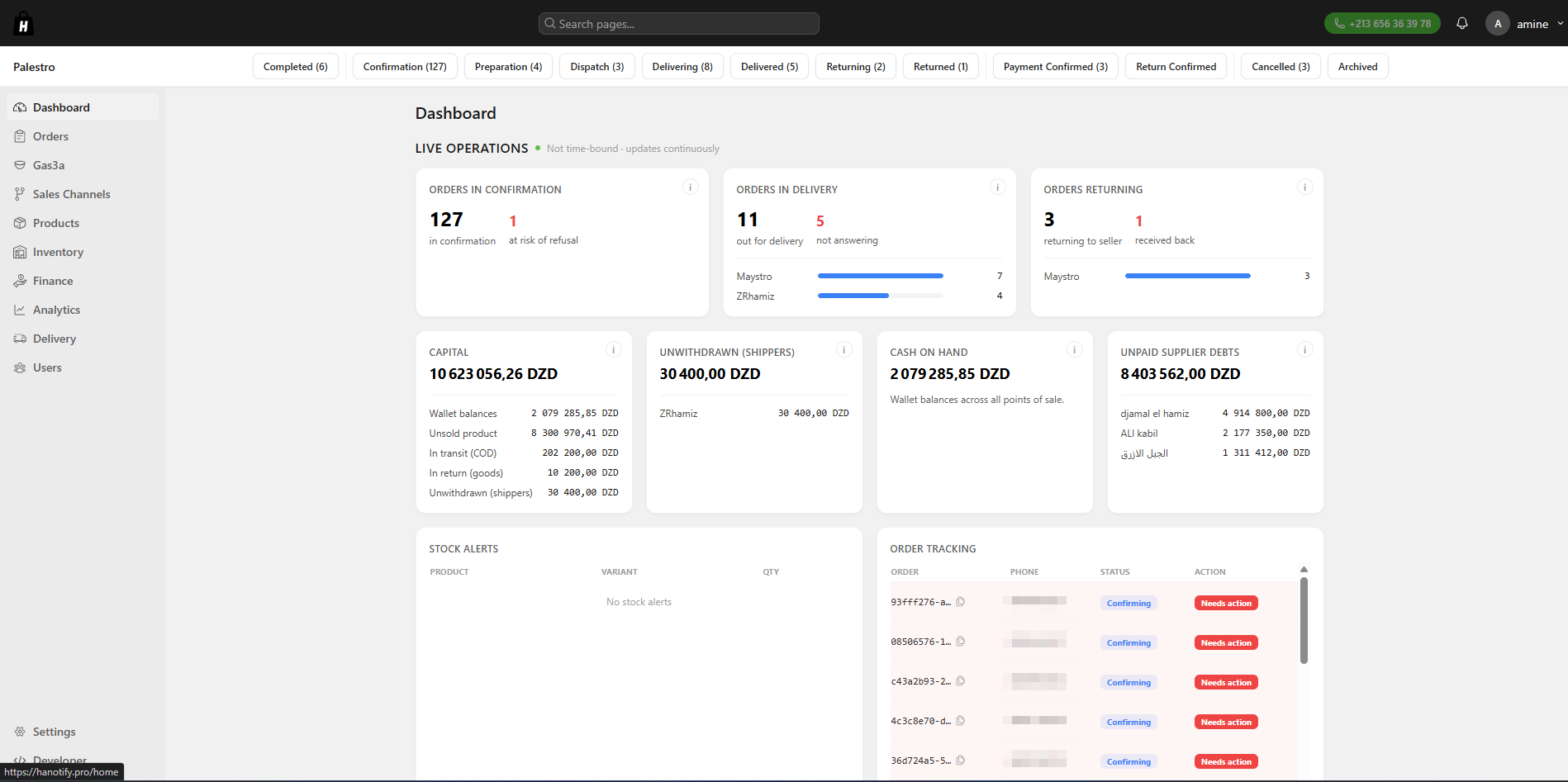The width and height of the screenshot is (1568, 782).
Task: Open Inventory in the sidebar
Action: click(x=83, y=252)
